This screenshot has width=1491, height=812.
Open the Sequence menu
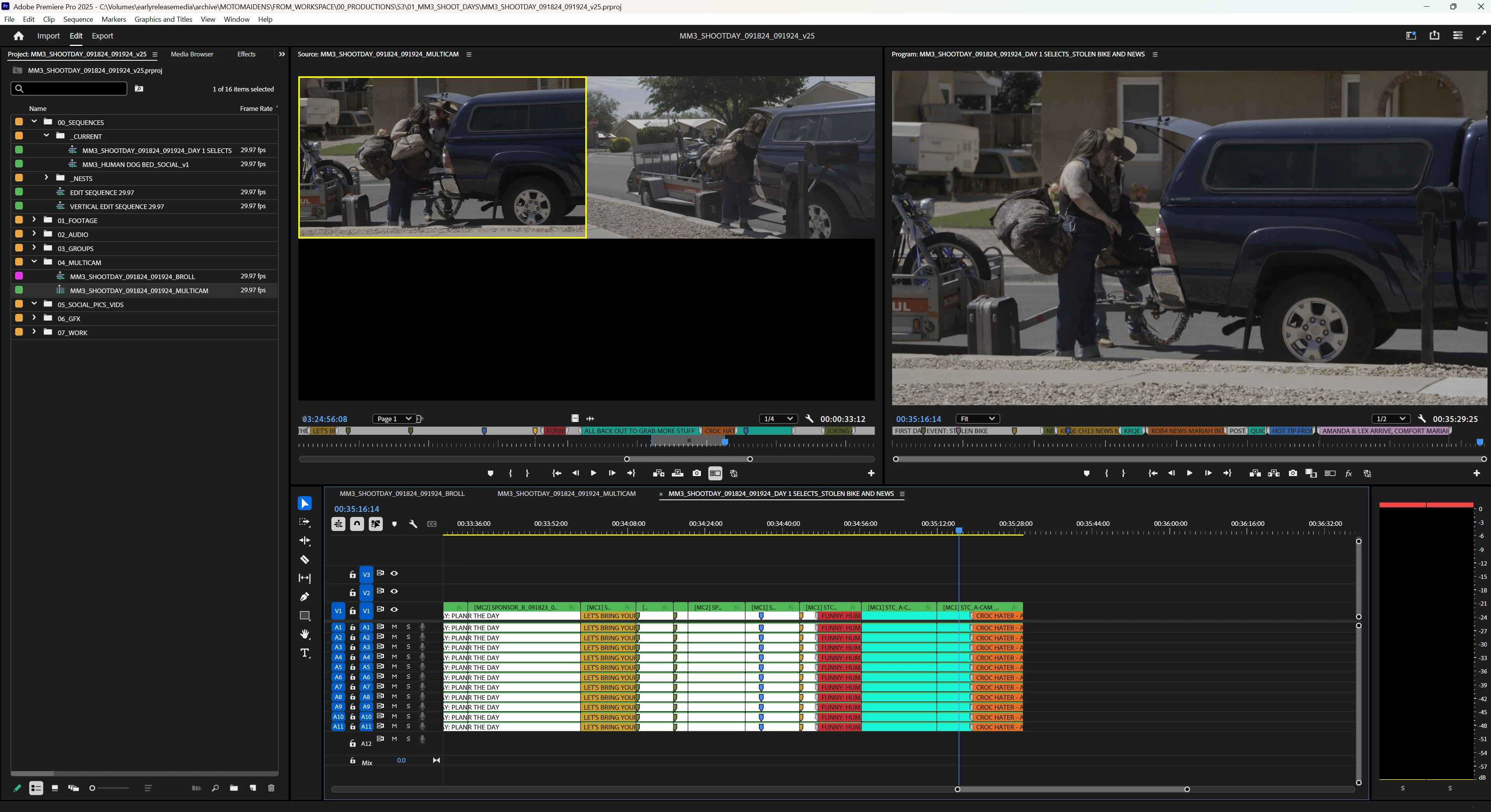tap(77, 19)
